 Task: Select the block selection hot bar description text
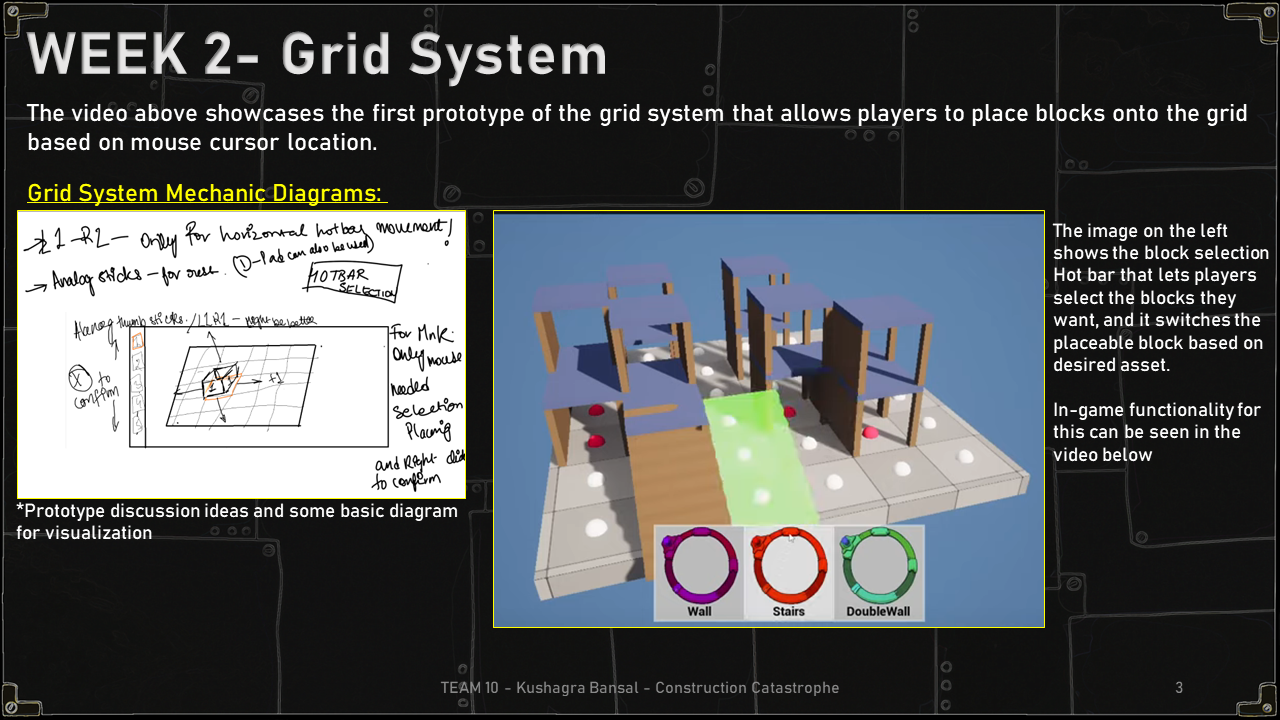(x=1160, y=298)
